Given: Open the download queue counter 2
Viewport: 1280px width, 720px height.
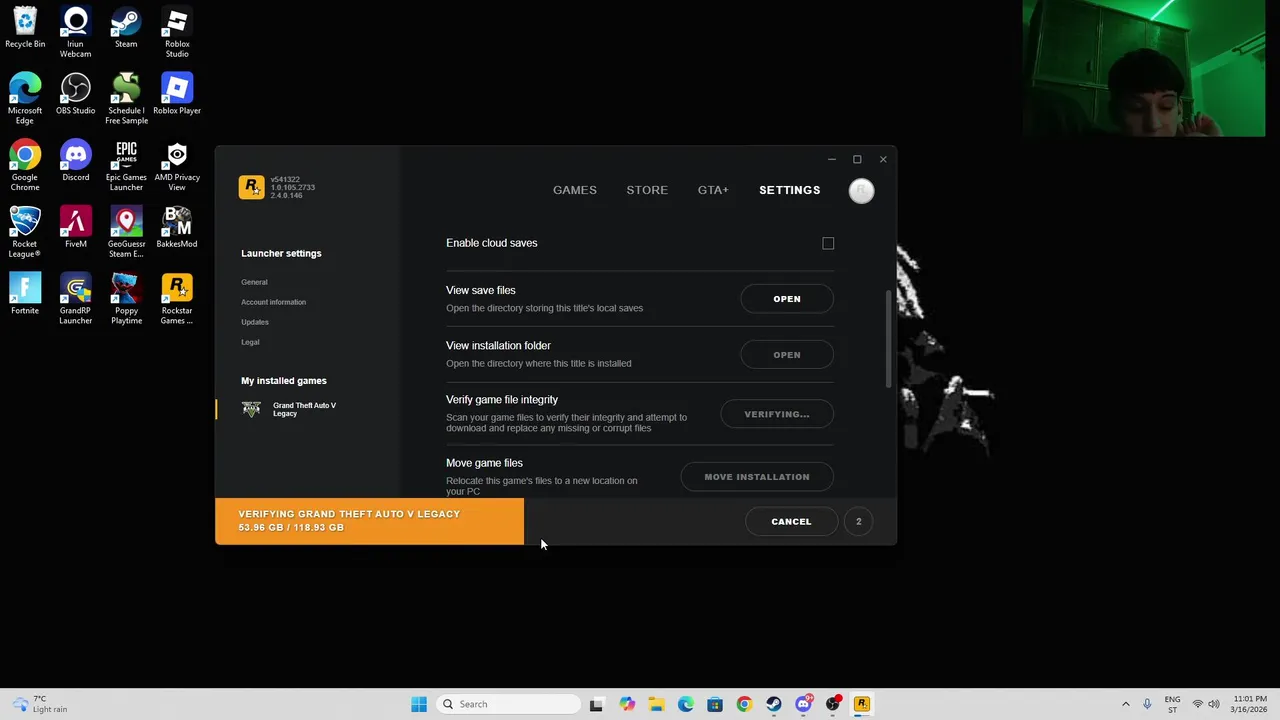Looking at the screenshot, I should pyautogui.click(x=858, y=521).
